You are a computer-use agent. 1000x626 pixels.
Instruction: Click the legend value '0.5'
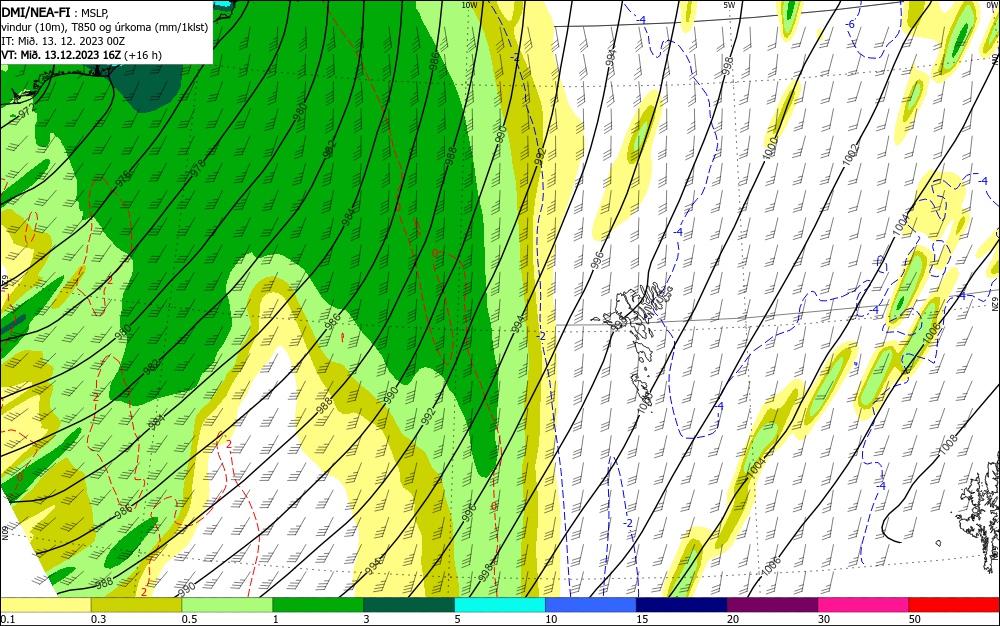189,620
